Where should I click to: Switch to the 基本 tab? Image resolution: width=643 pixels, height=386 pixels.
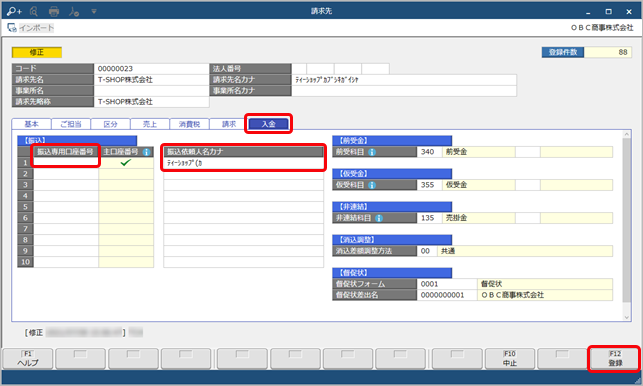pos(31,124)
